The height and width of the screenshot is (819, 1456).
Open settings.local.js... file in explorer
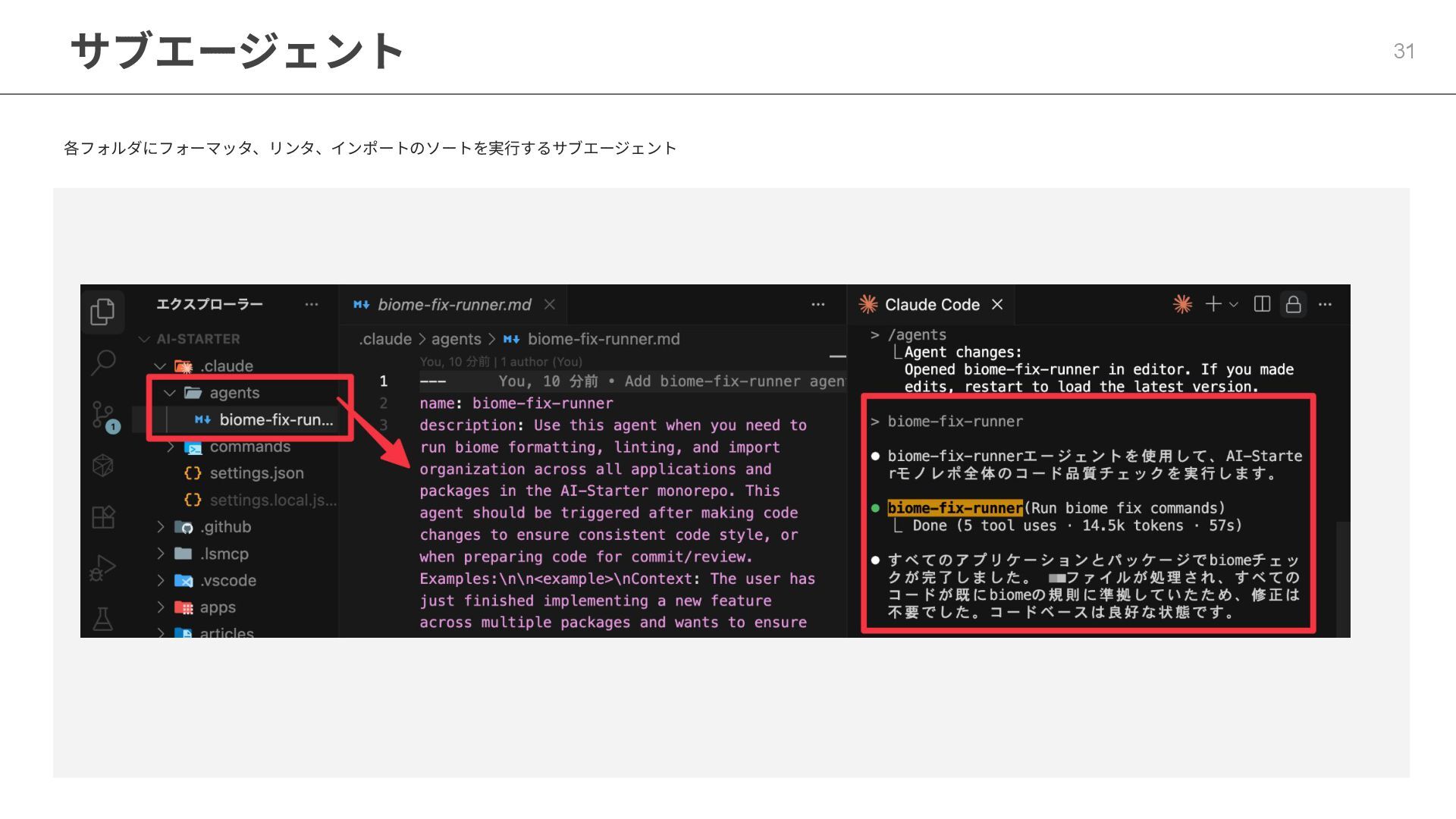click(x=260, y=500)
